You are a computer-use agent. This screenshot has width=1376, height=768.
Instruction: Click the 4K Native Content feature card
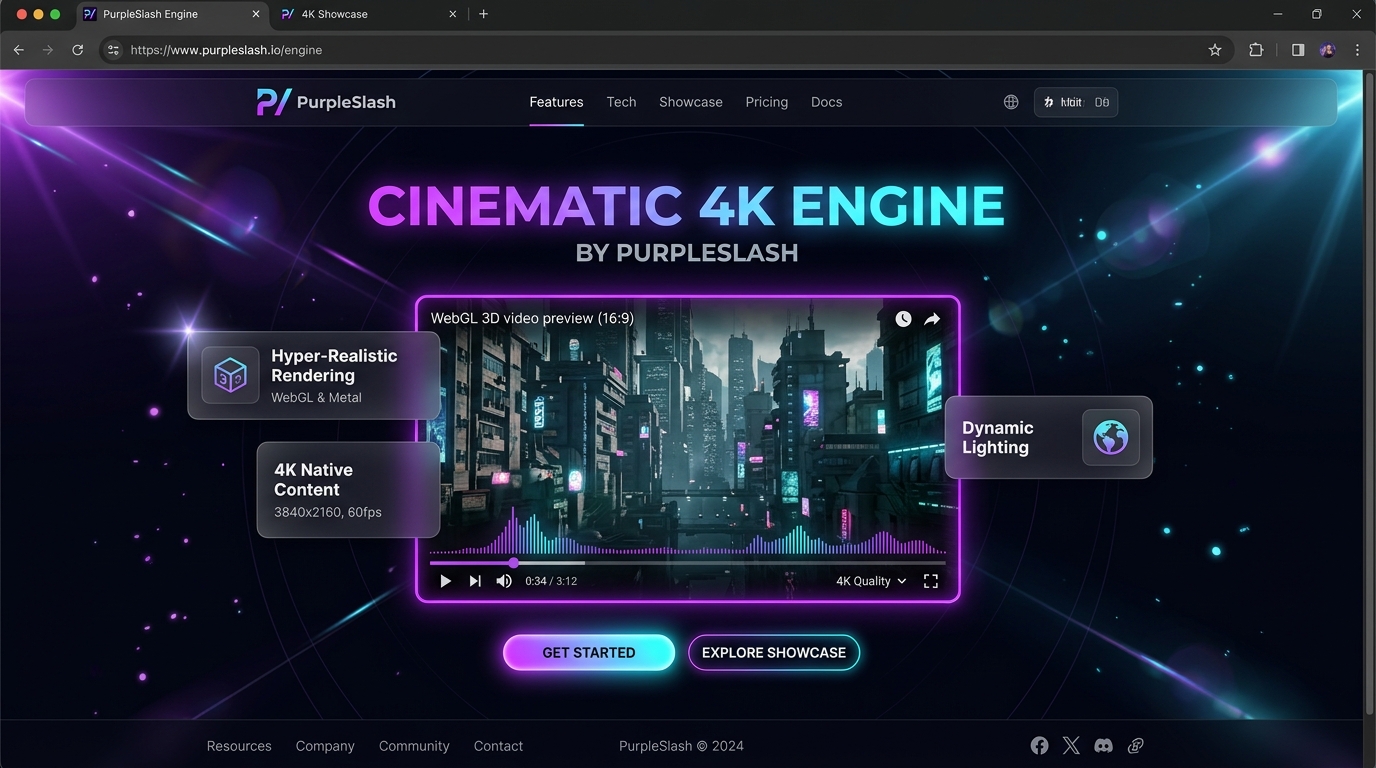point(348,490)
